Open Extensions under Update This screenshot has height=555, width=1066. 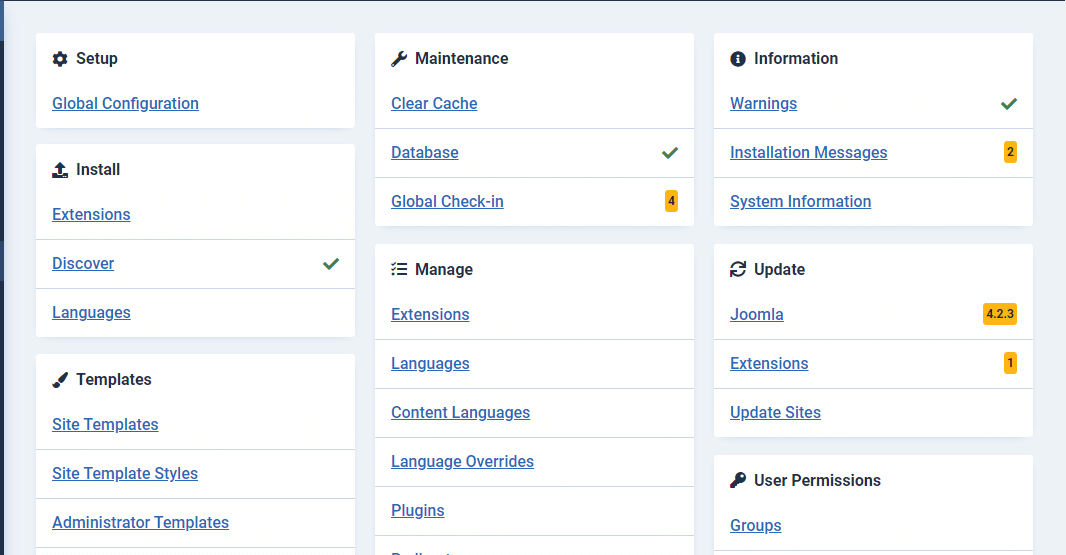[x=770, y=363]
